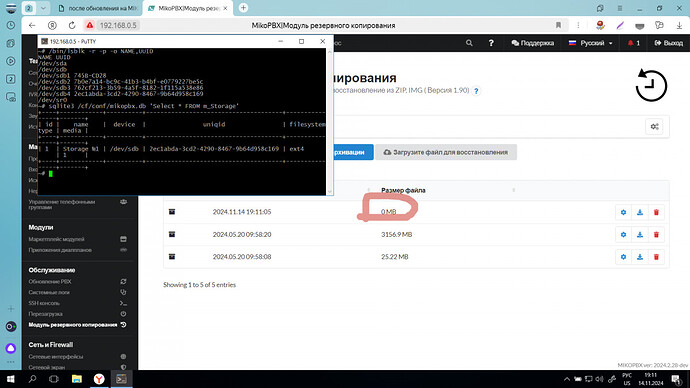Sort table by Размер файла column

click(x=403, y=190)
